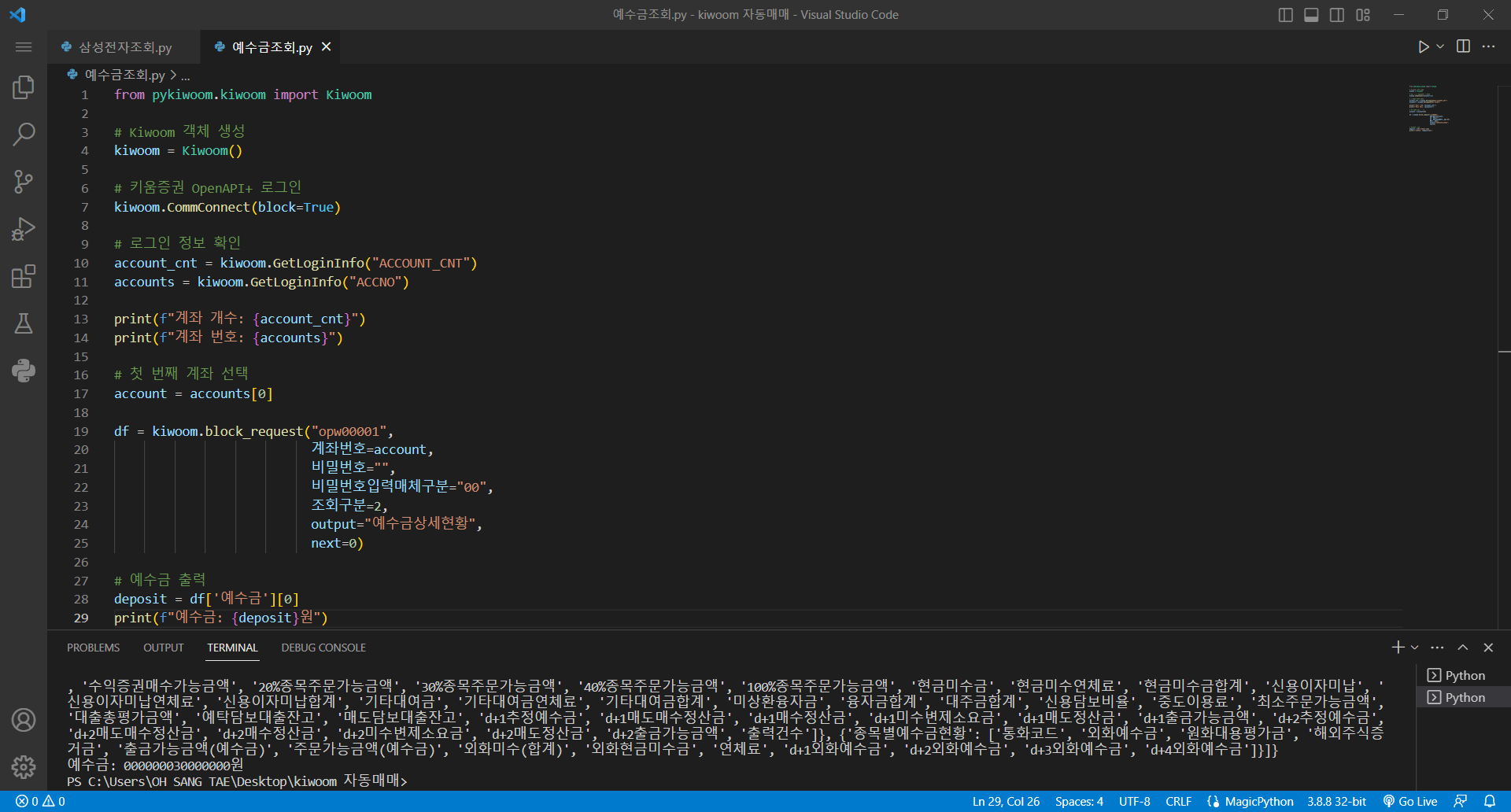Place cursor on 'account = accounts[0]' line
The height and width of the screenshot is (812, 1511).
(193, 393)
